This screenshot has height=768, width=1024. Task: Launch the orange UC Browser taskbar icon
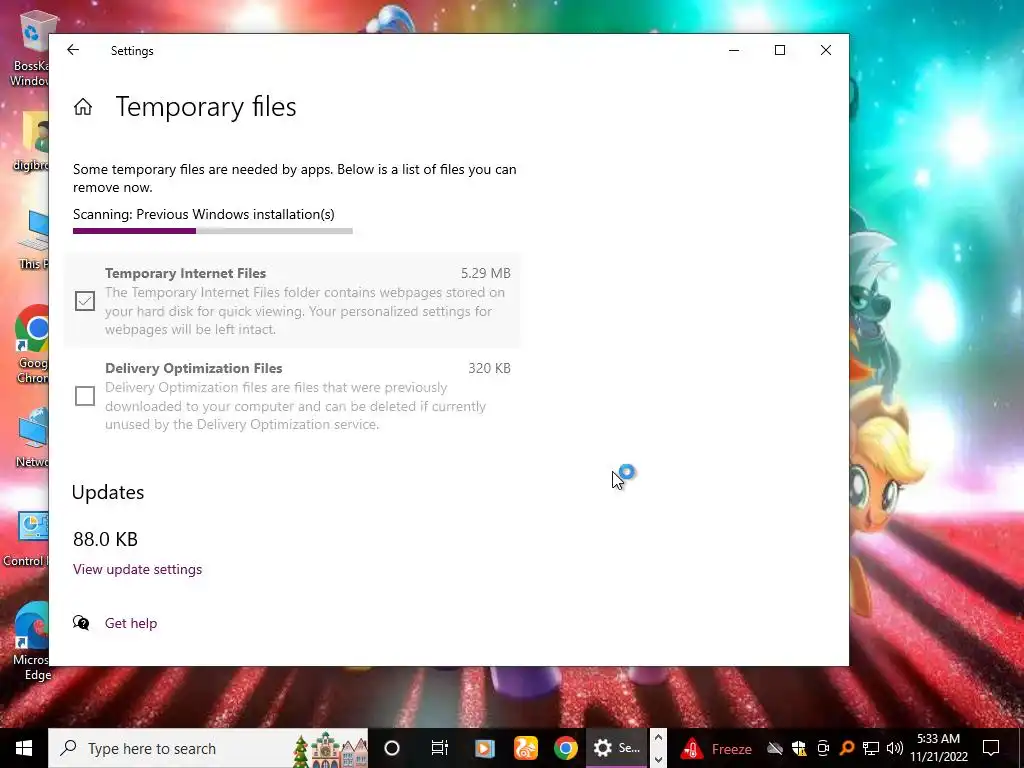pyautogui.click(x=525, y=748)
